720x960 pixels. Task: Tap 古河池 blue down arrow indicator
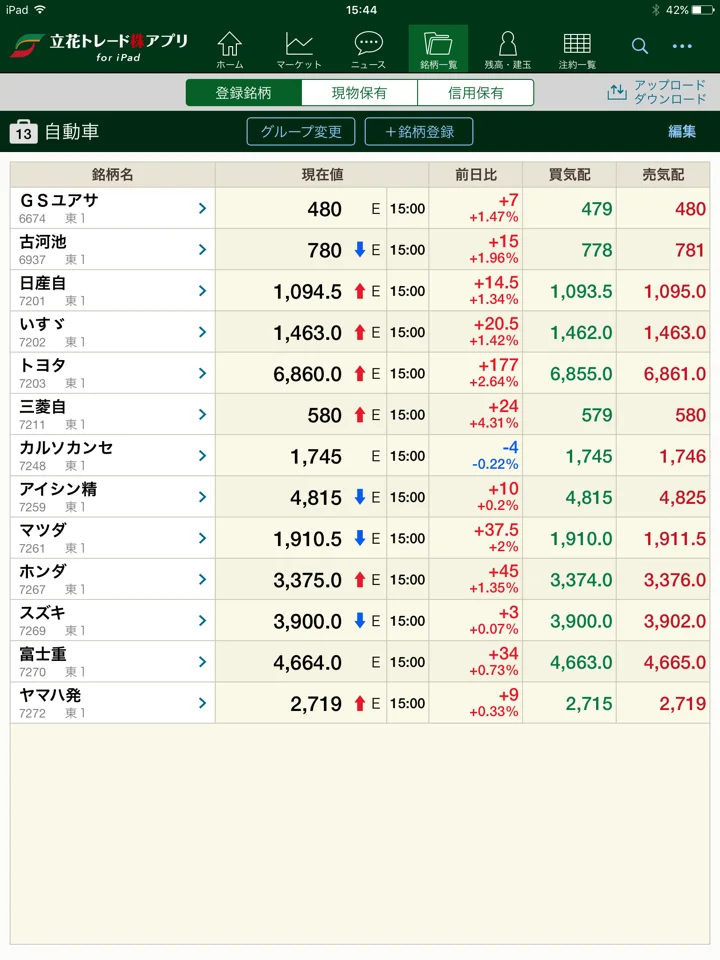360,249
